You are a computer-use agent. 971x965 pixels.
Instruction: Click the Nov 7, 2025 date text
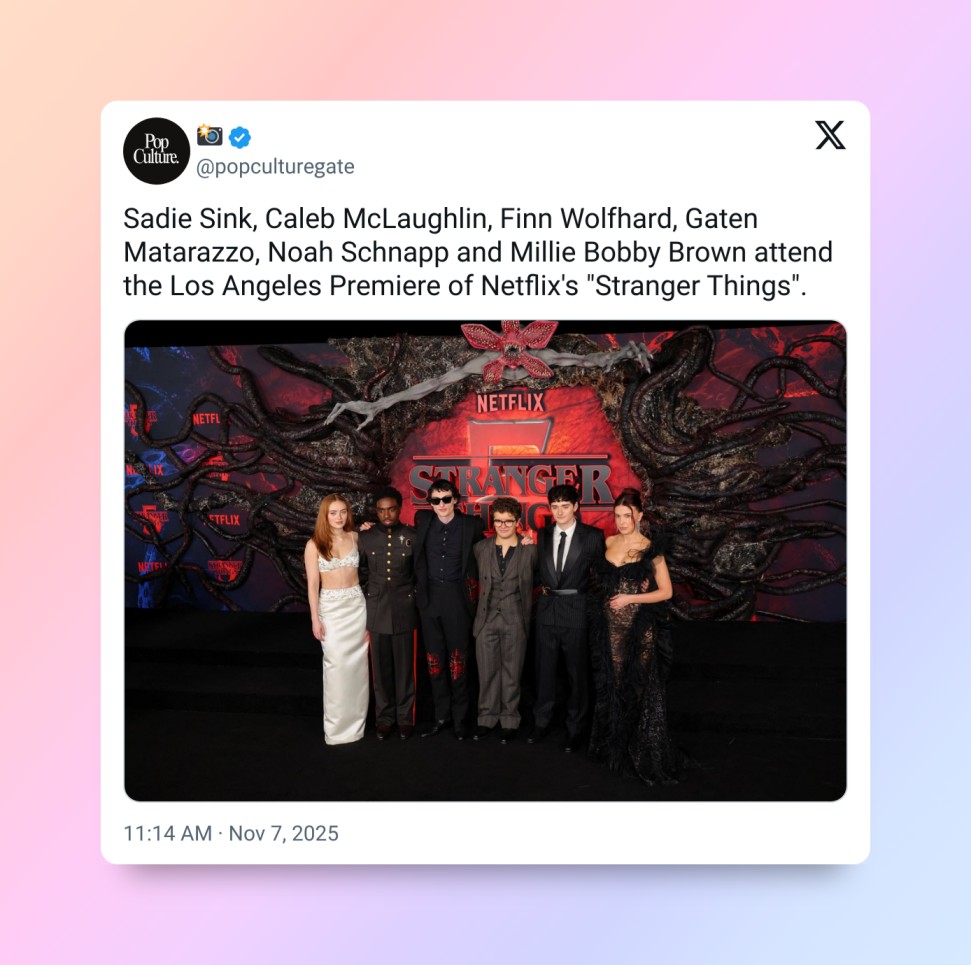coord(284,834)
